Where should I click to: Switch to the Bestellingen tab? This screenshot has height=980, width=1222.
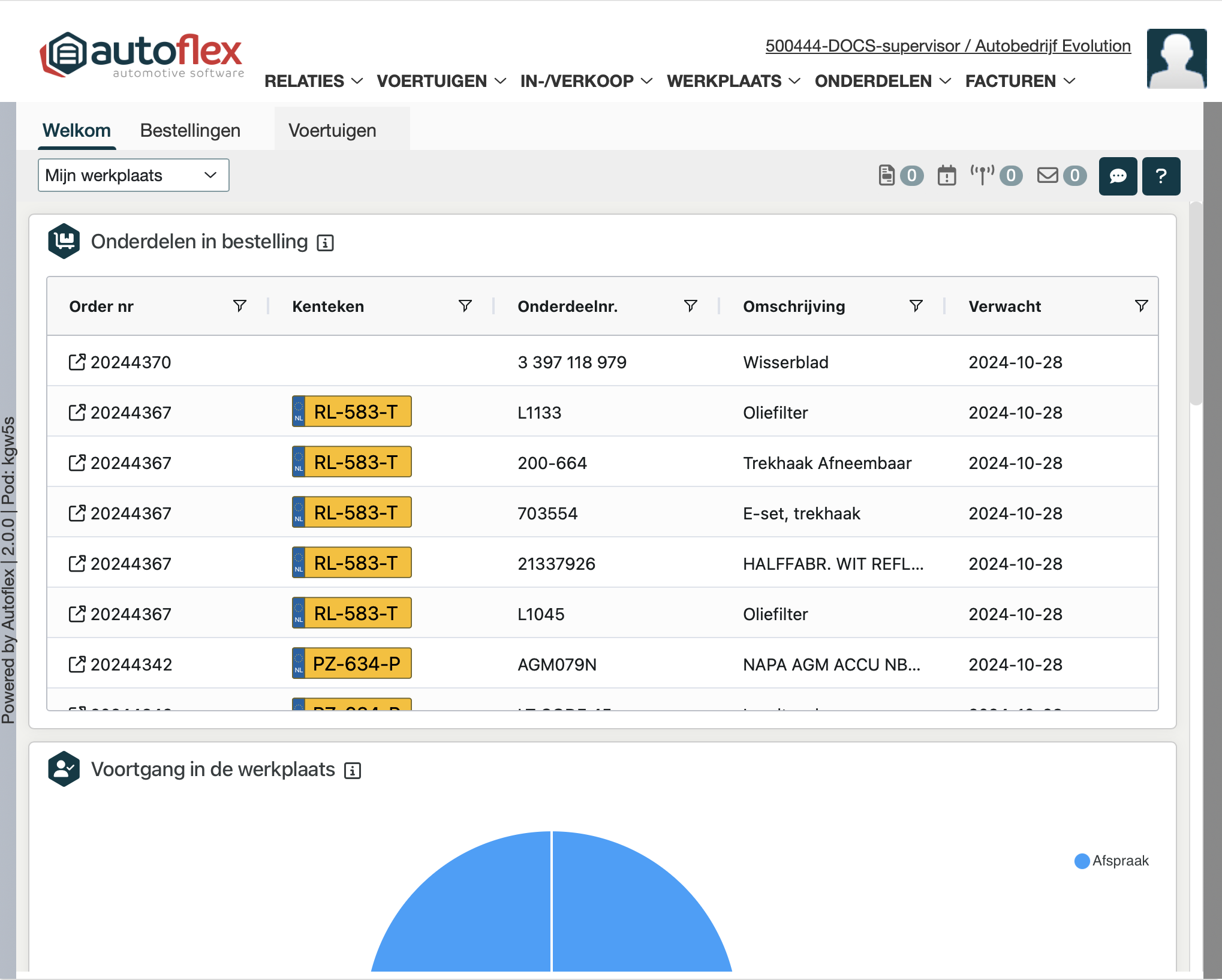click(x=190, y=130)
